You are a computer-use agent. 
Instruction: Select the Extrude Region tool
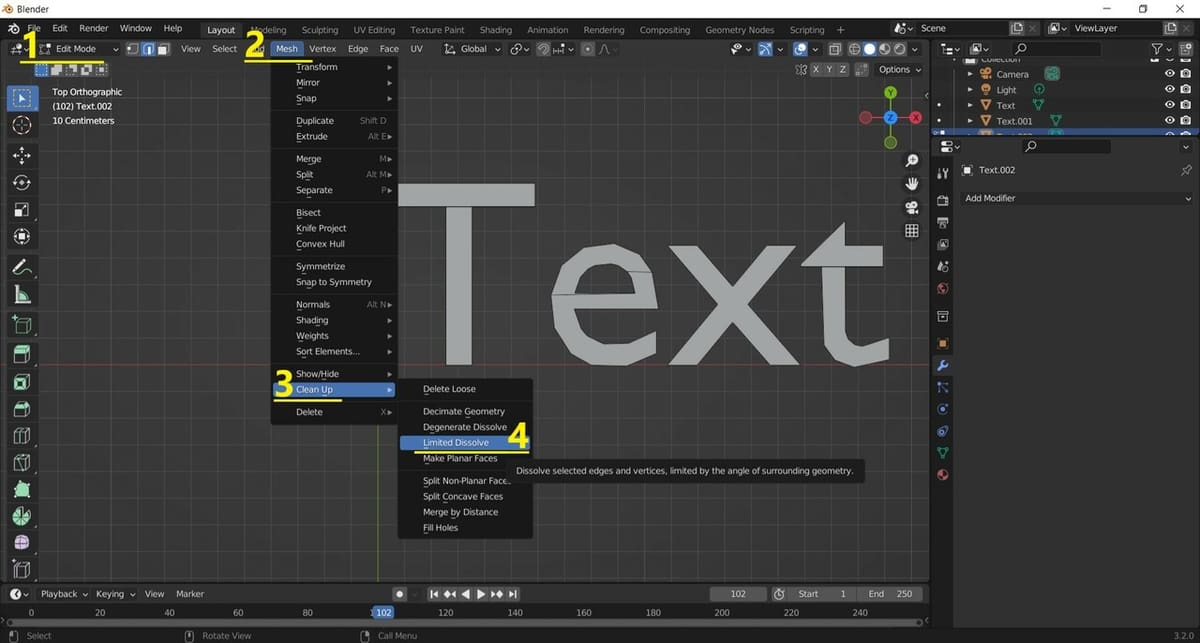click(x=22, y=354)
